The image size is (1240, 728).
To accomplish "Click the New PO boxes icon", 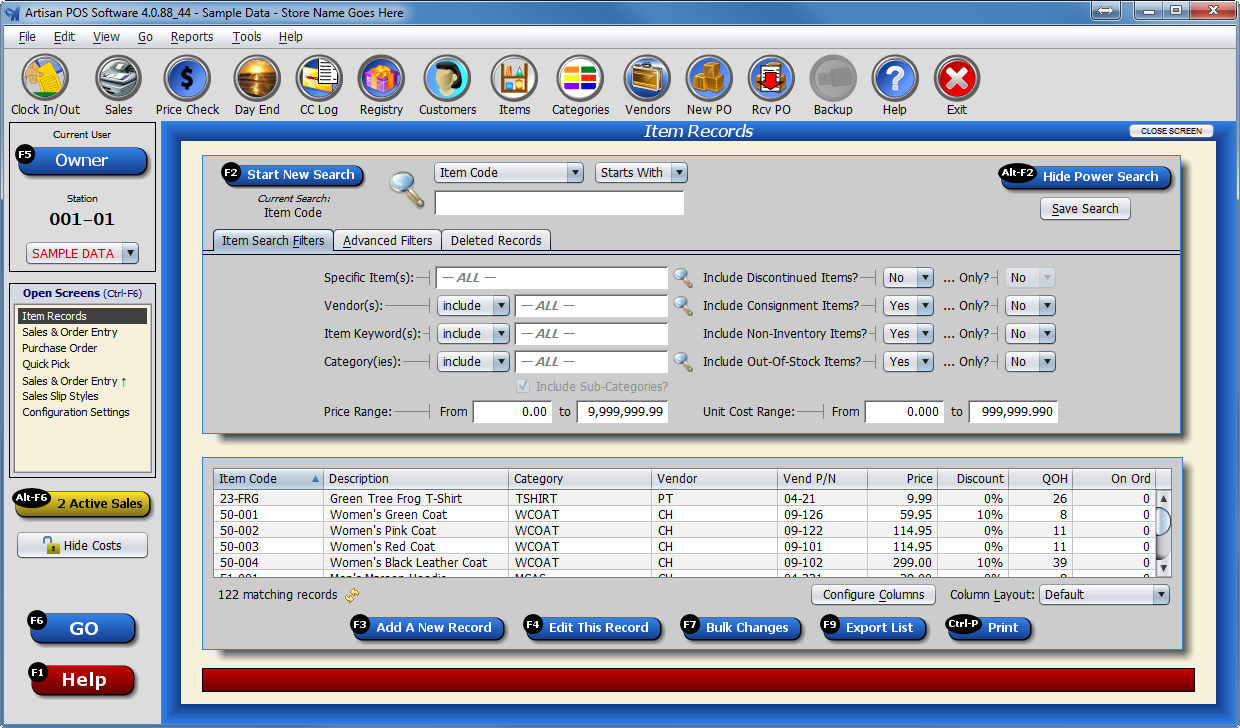I will [x=709, y=78].
